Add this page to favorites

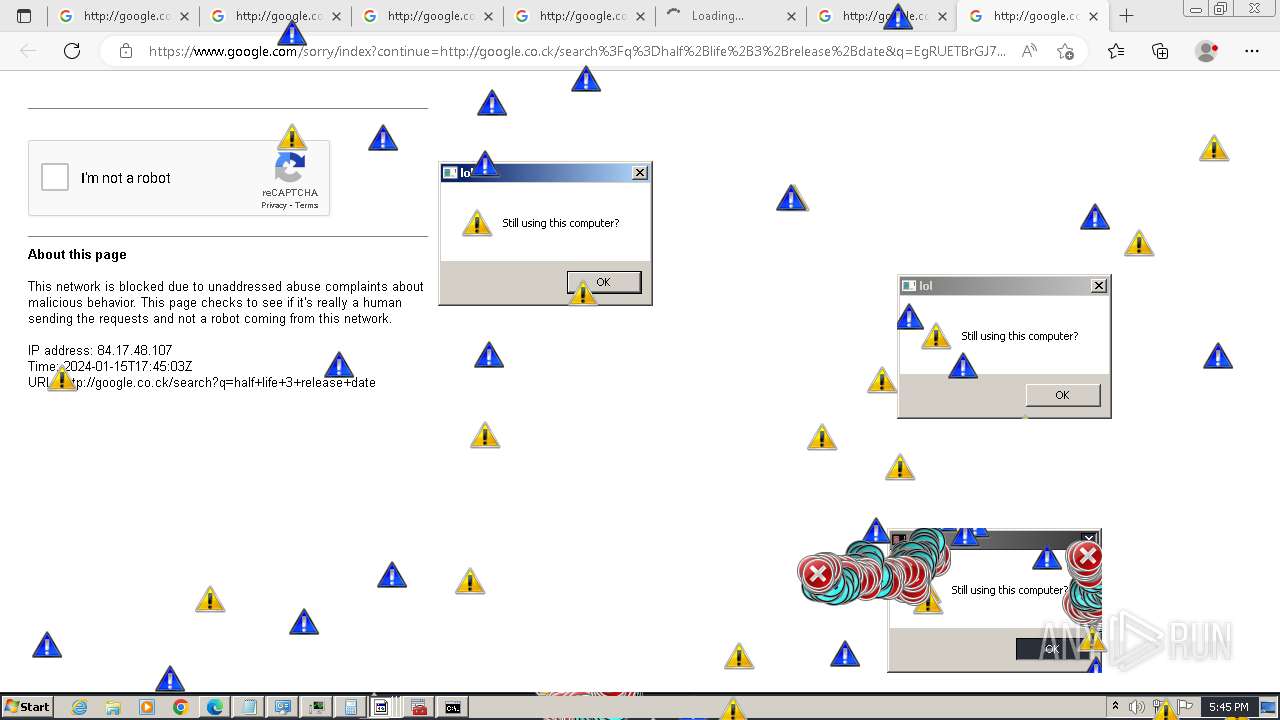pos(1065,51)
